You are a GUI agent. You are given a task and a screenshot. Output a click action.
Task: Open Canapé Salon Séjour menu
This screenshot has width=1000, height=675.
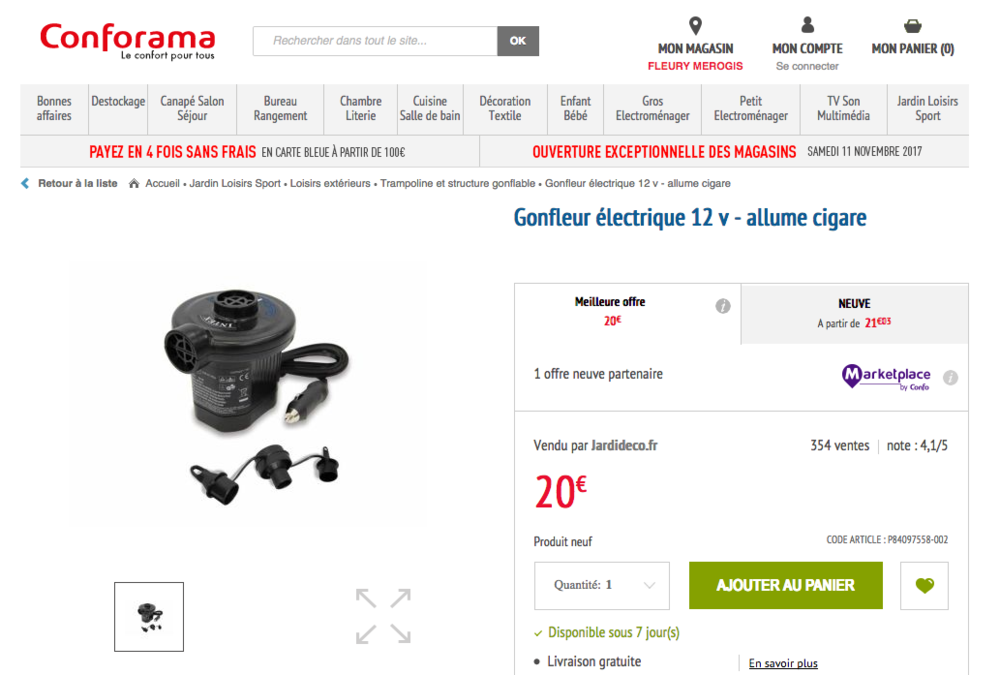click(192, 108)
